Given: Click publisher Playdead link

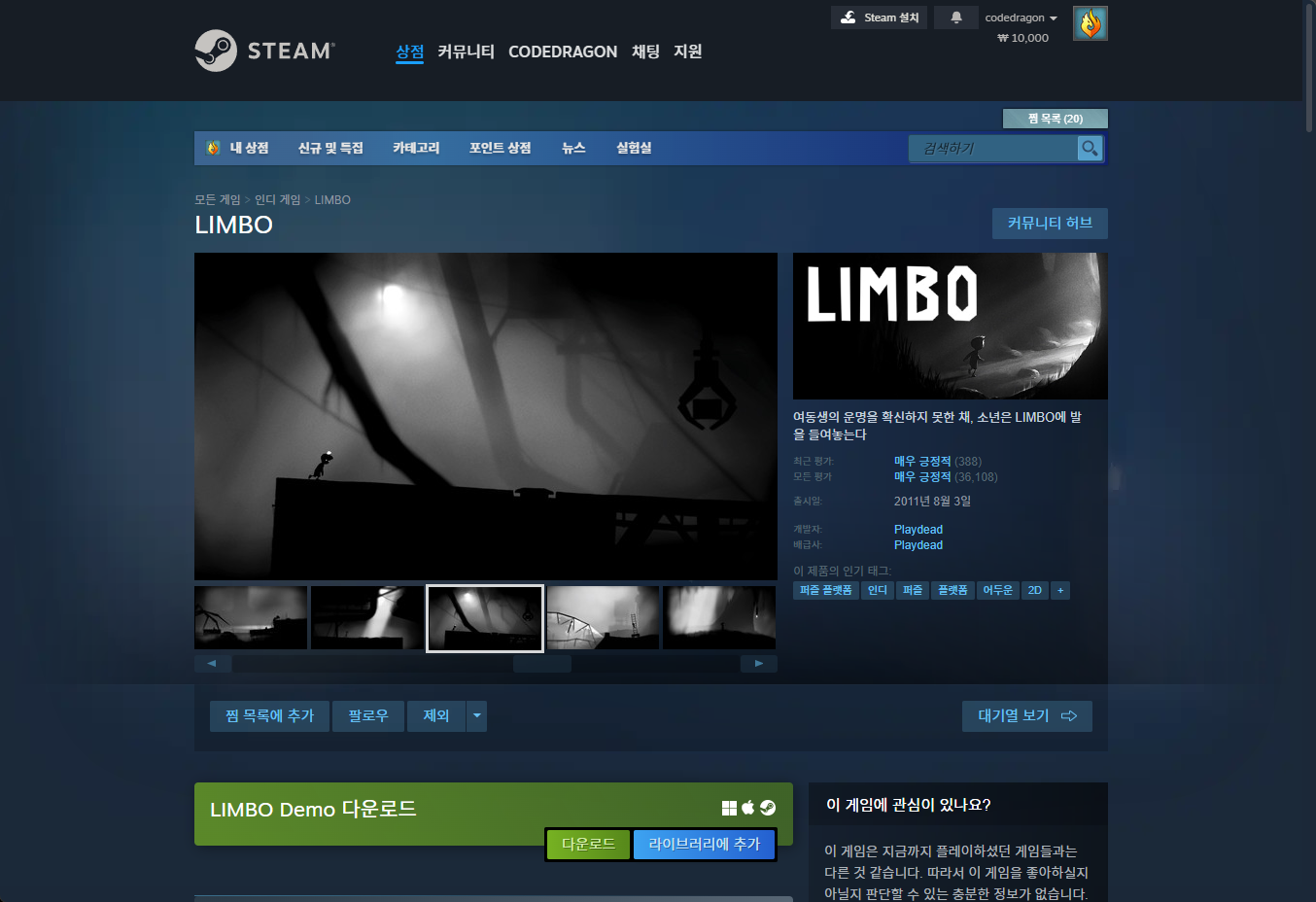Looking at the screenshot, I should click(x=918, y=545).
